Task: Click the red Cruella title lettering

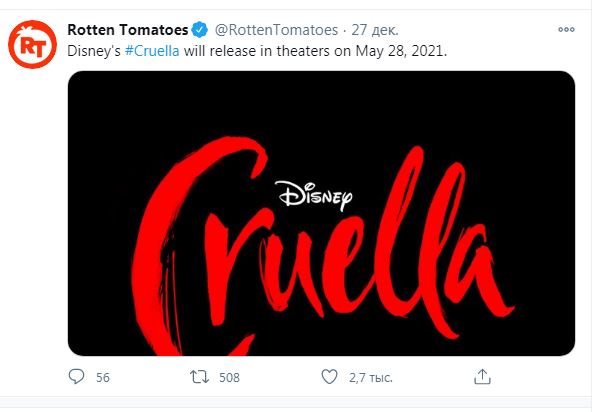Action: click(320, 260)
